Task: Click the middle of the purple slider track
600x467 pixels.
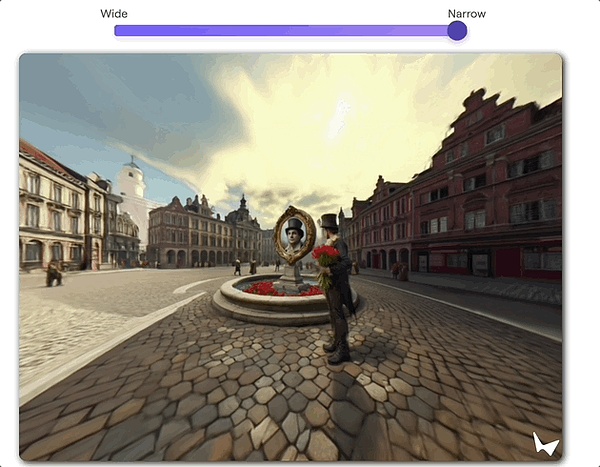Action: pyautogui.click(x=285, y=31)
